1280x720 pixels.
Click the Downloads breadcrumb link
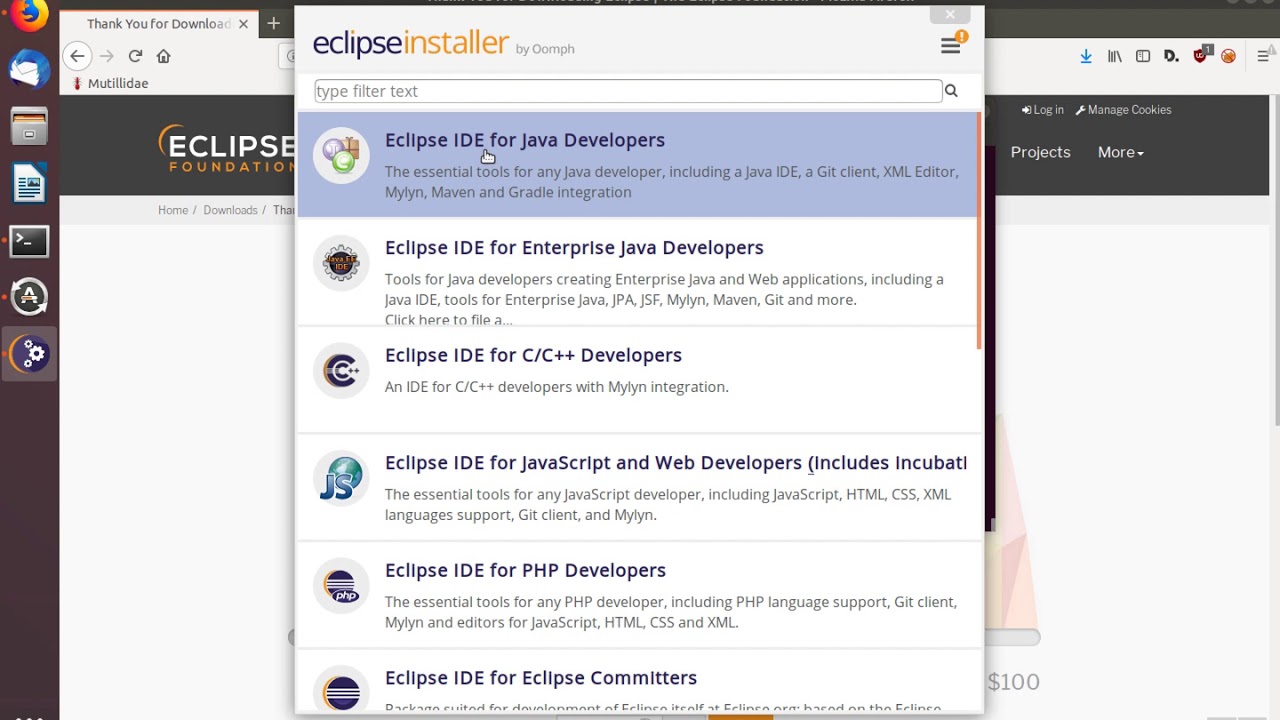click(230, 210)
